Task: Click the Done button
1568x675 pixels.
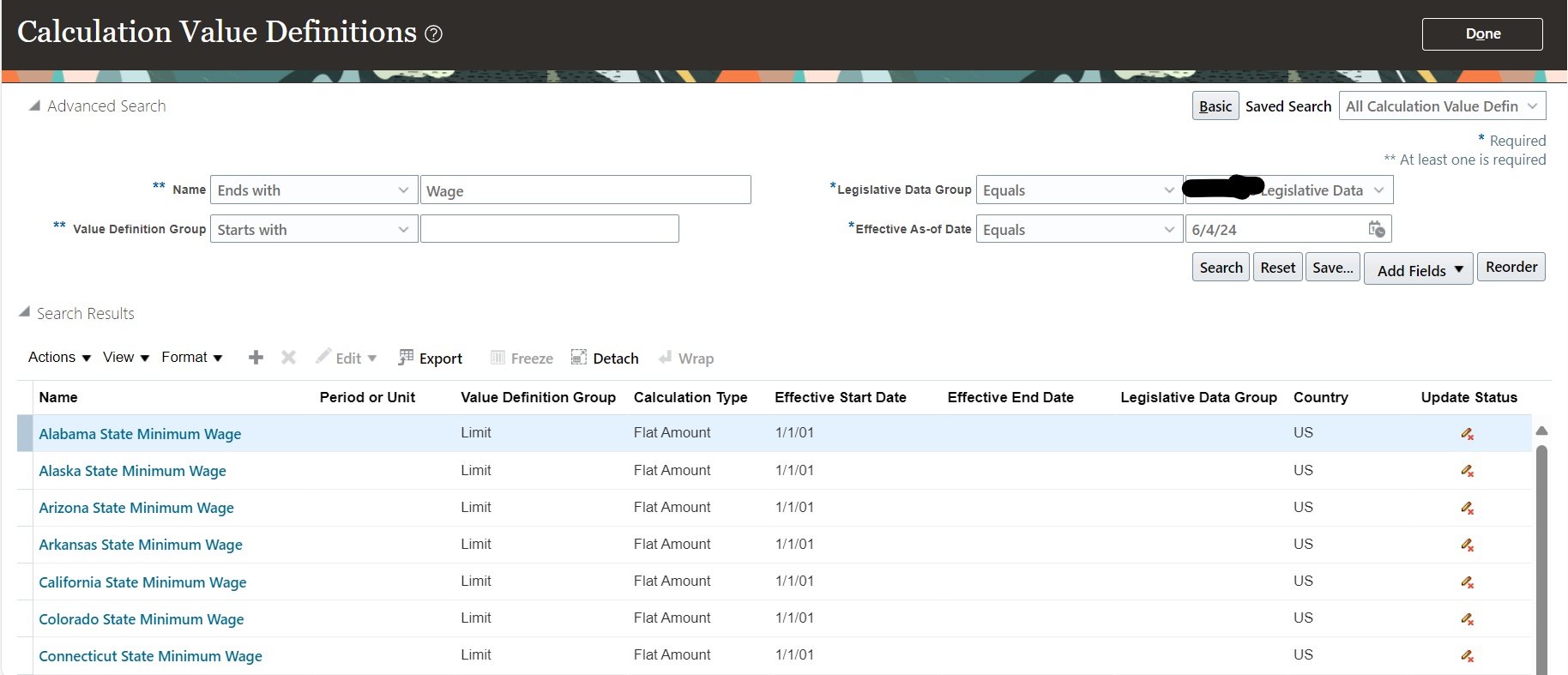Action: click(x=1481, y=34)
